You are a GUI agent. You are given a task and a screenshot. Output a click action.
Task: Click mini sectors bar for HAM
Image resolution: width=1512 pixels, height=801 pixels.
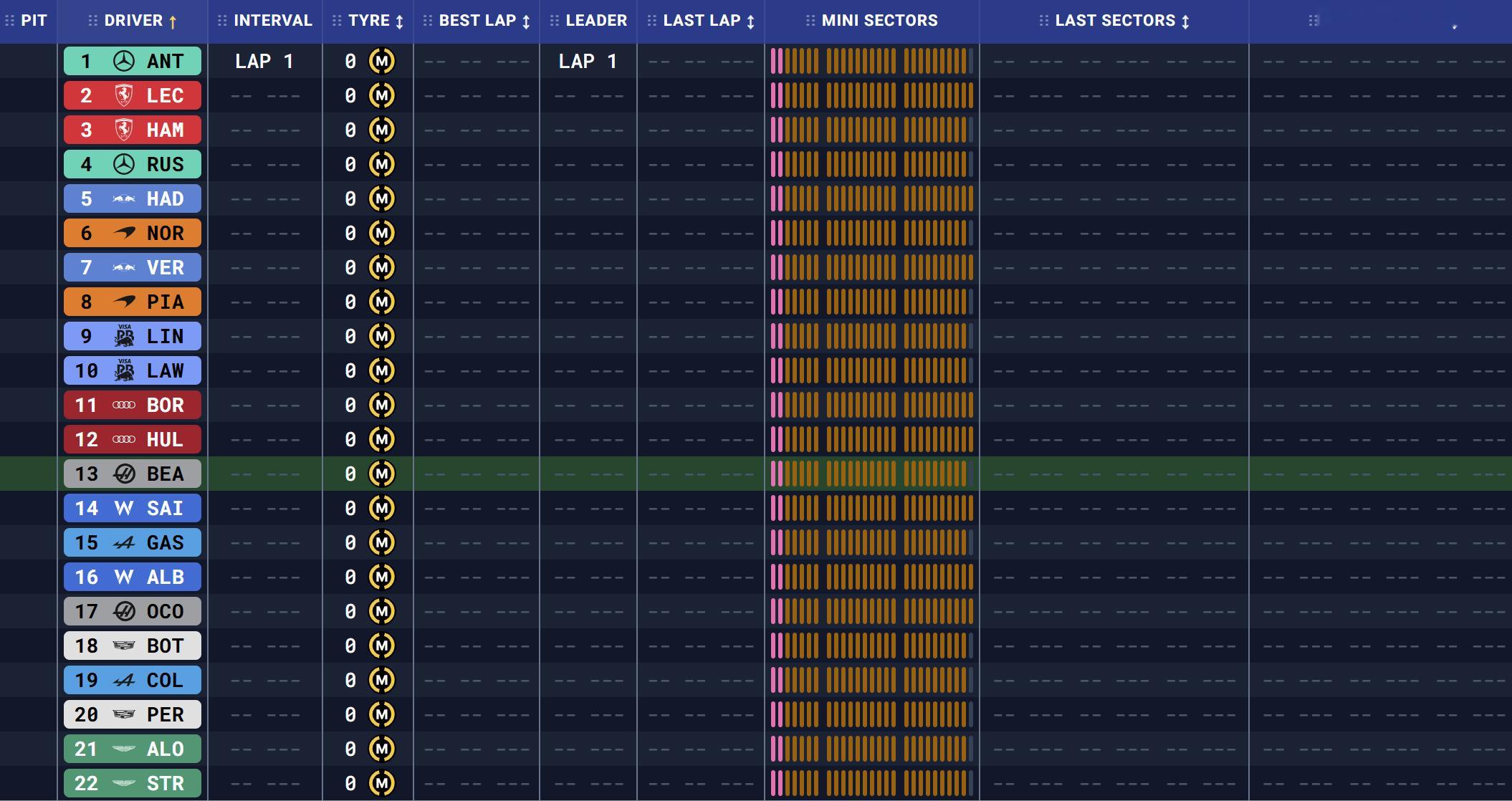pyautogui.click(x=872, y=130)
